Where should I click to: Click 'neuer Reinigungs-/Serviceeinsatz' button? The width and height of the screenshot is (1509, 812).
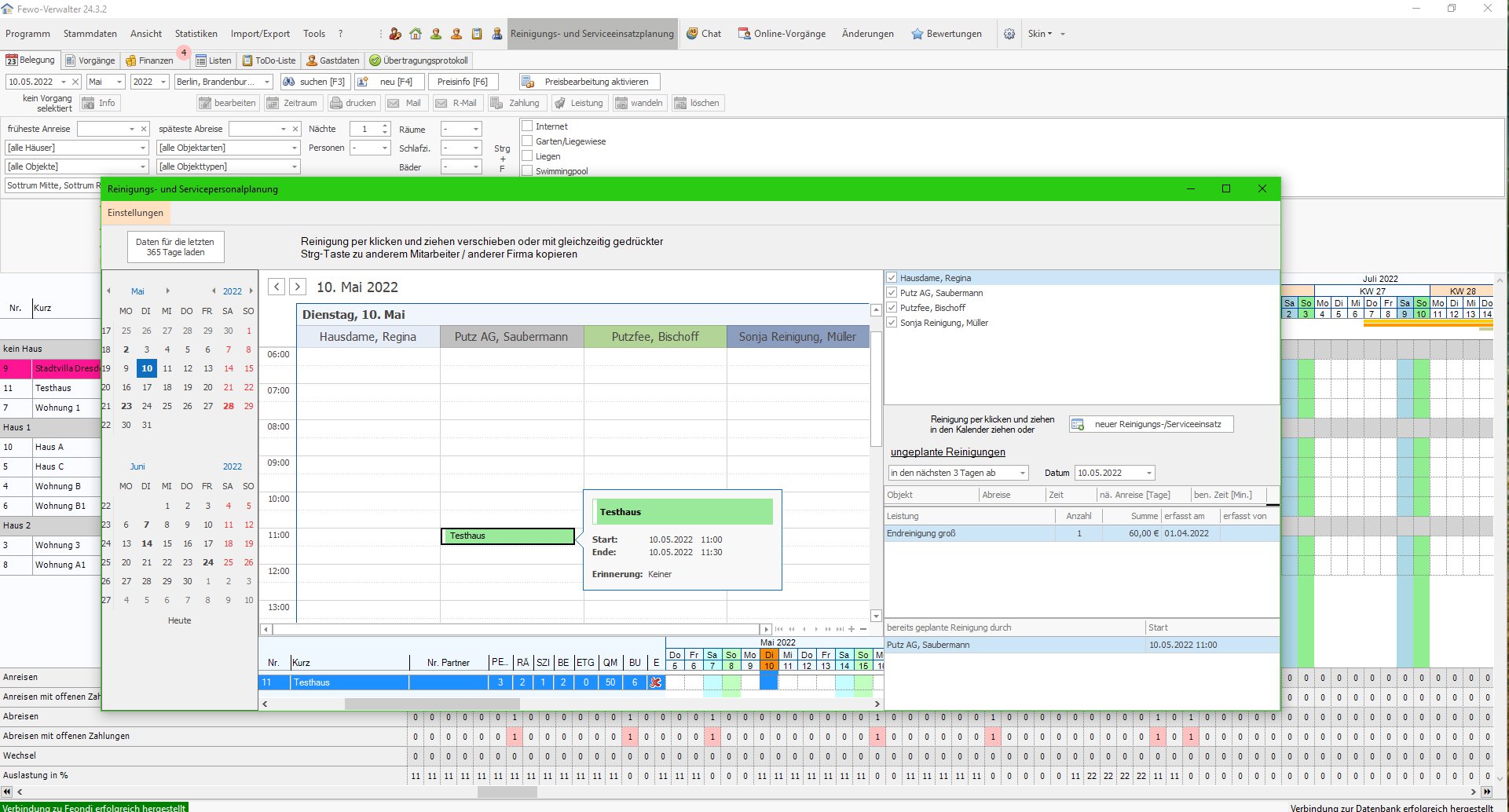(x=1151, y=424)
